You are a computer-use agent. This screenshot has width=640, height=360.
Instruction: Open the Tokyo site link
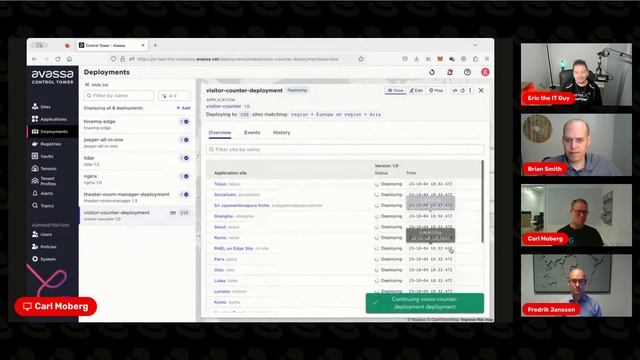220,184
